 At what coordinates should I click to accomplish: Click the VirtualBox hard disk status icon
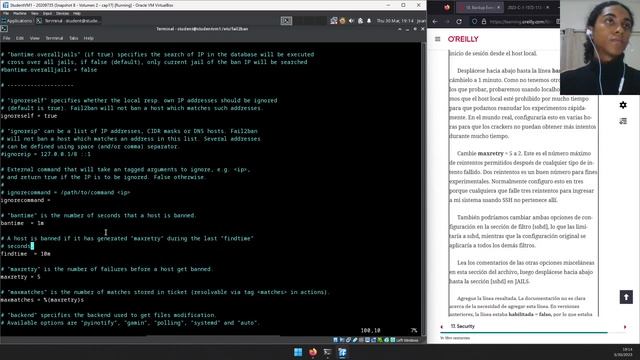point(336,340)
